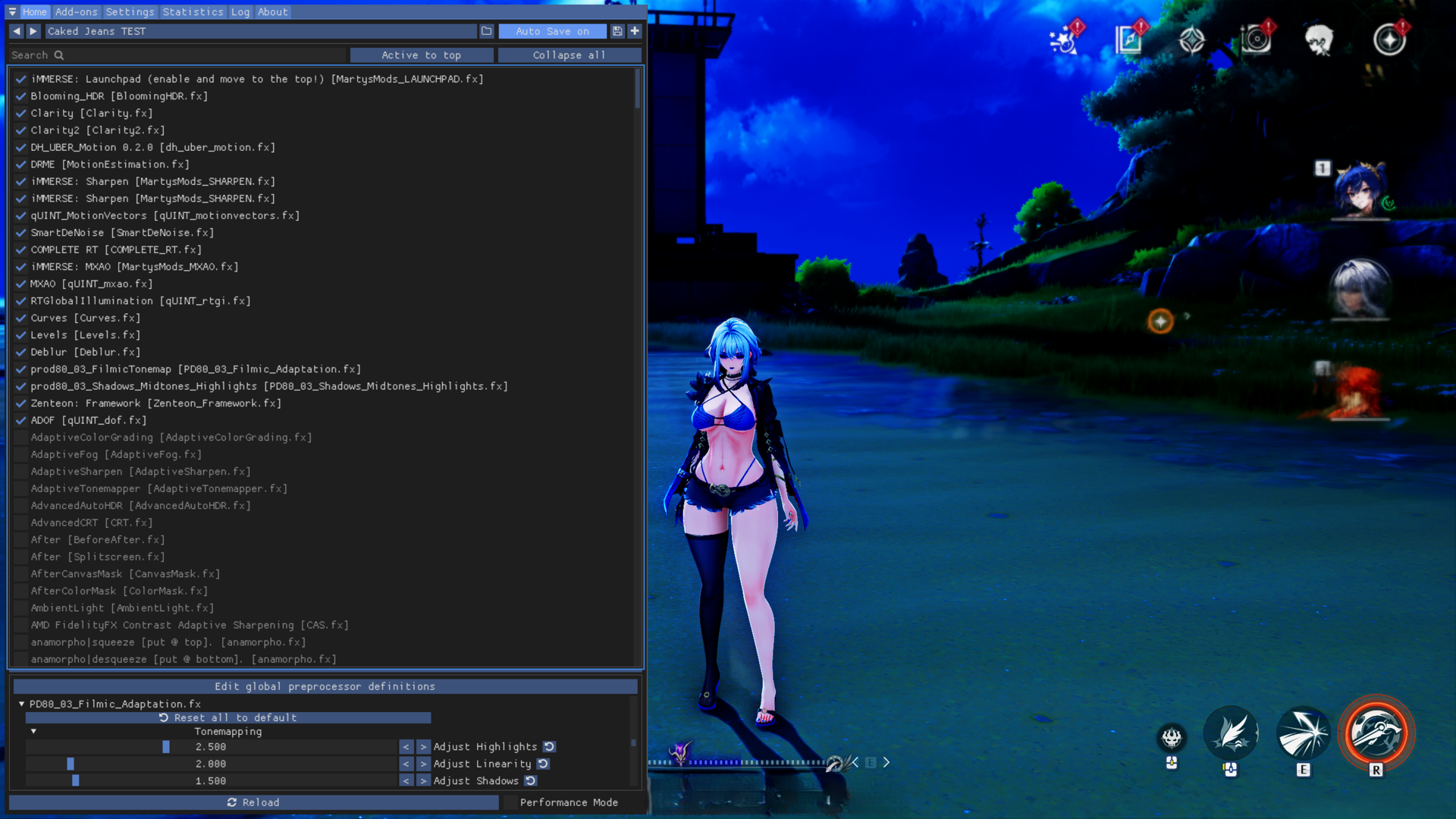Click Reset all to default

(x=228, y=717)
